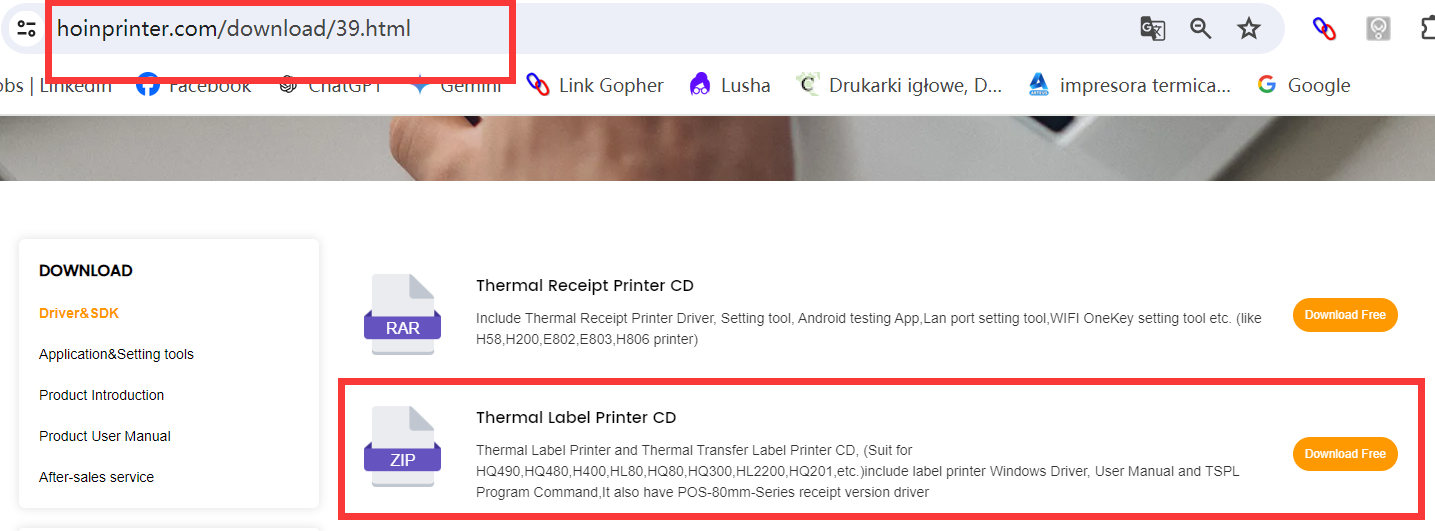Open the Link Gopher extension icon
1435x531 pixels.
tap(1324, 28)
